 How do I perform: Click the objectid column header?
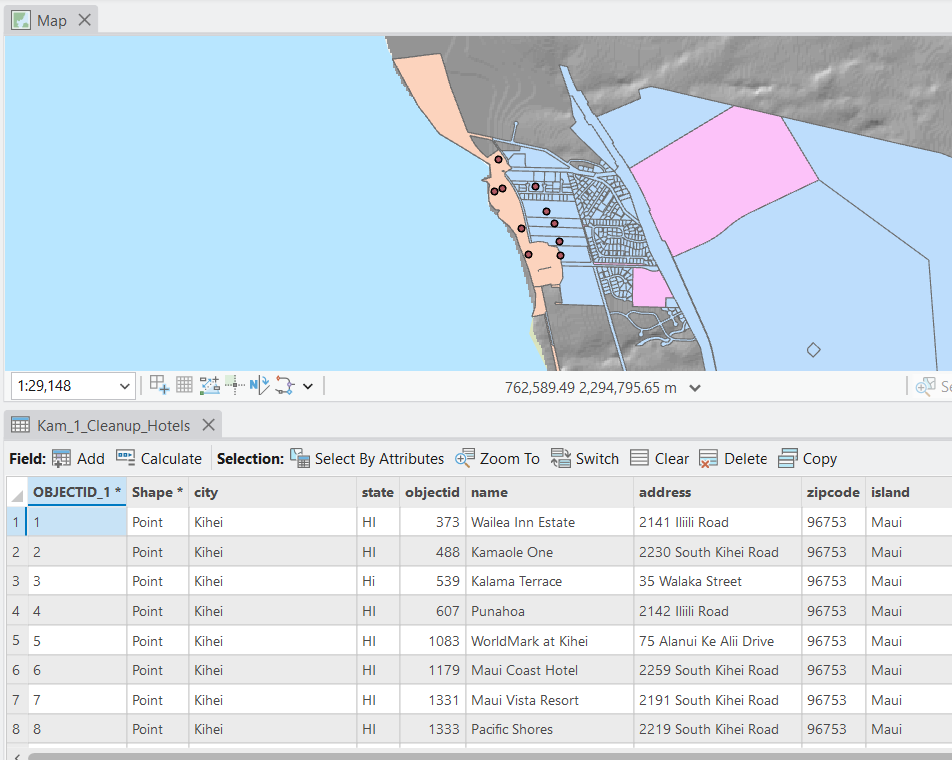click(432, 492)
